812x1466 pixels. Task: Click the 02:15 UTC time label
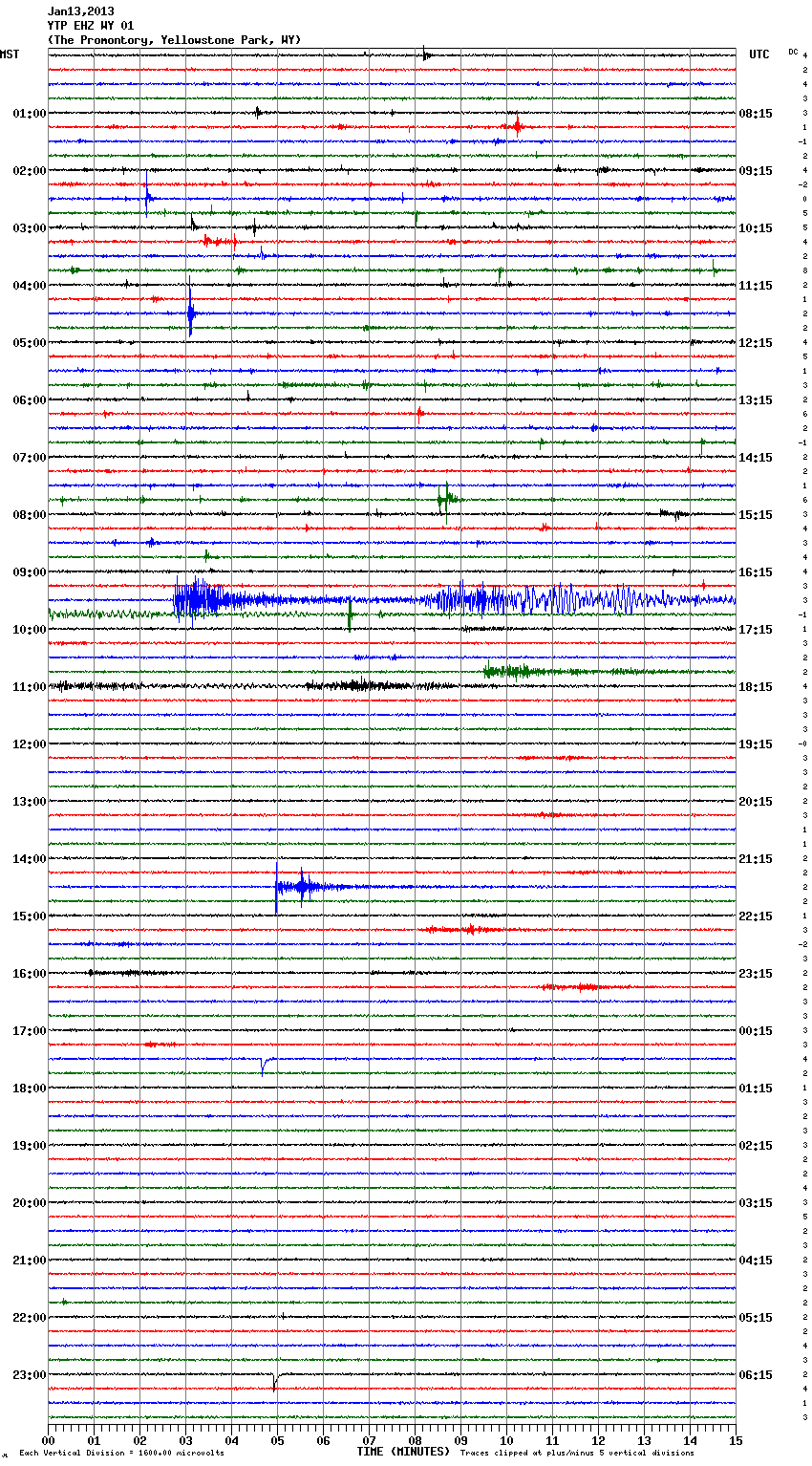click(x=756, y=1146)
